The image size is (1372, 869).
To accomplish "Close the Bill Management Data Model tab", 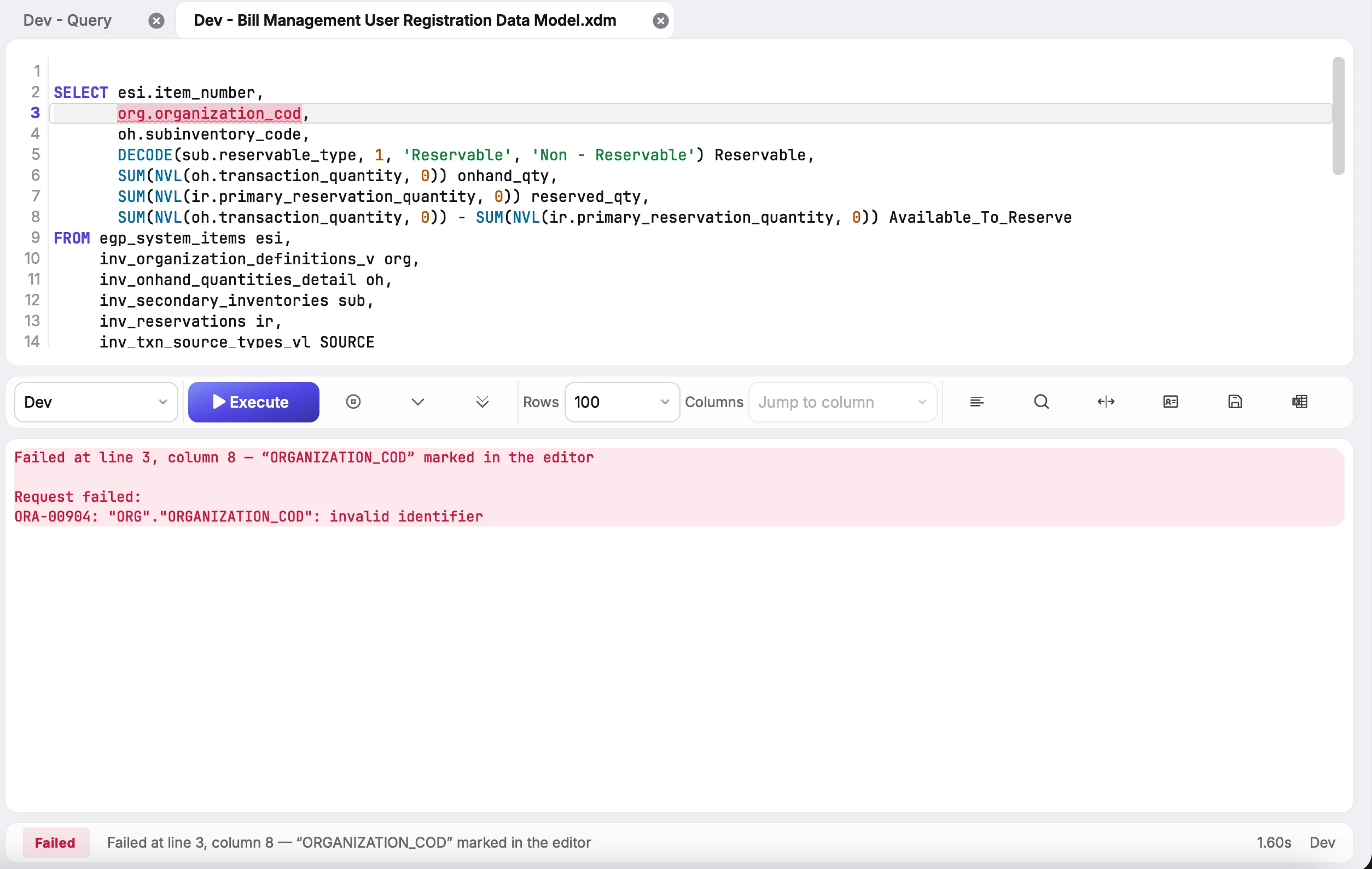I will tap(660, 20).
